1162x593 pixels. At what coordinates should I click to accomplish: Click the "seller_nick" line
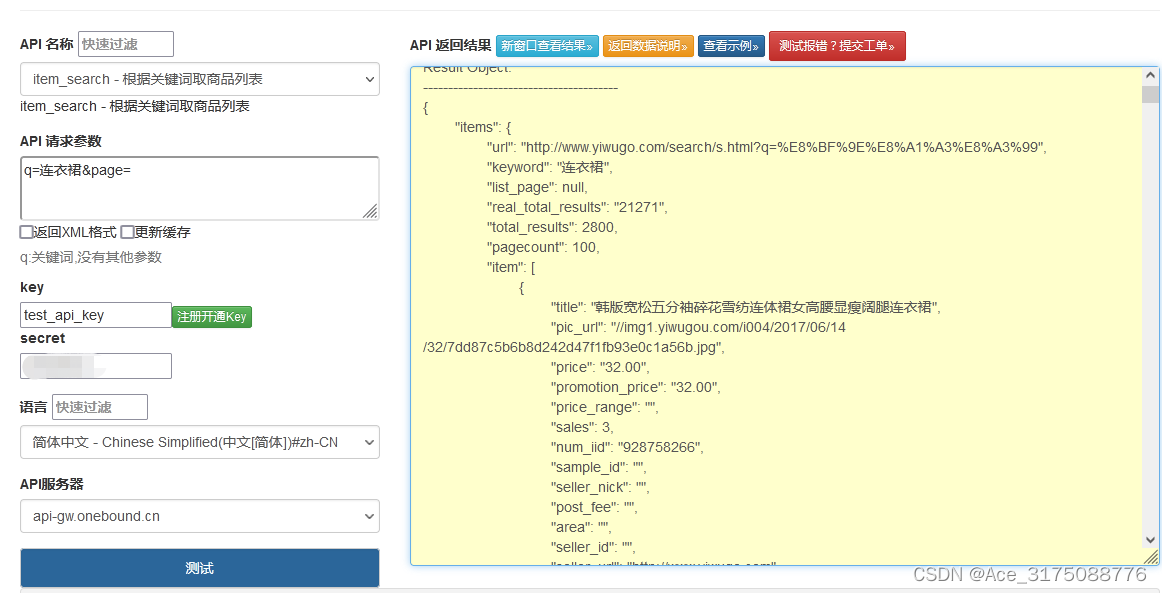click(x=600, y=488)
